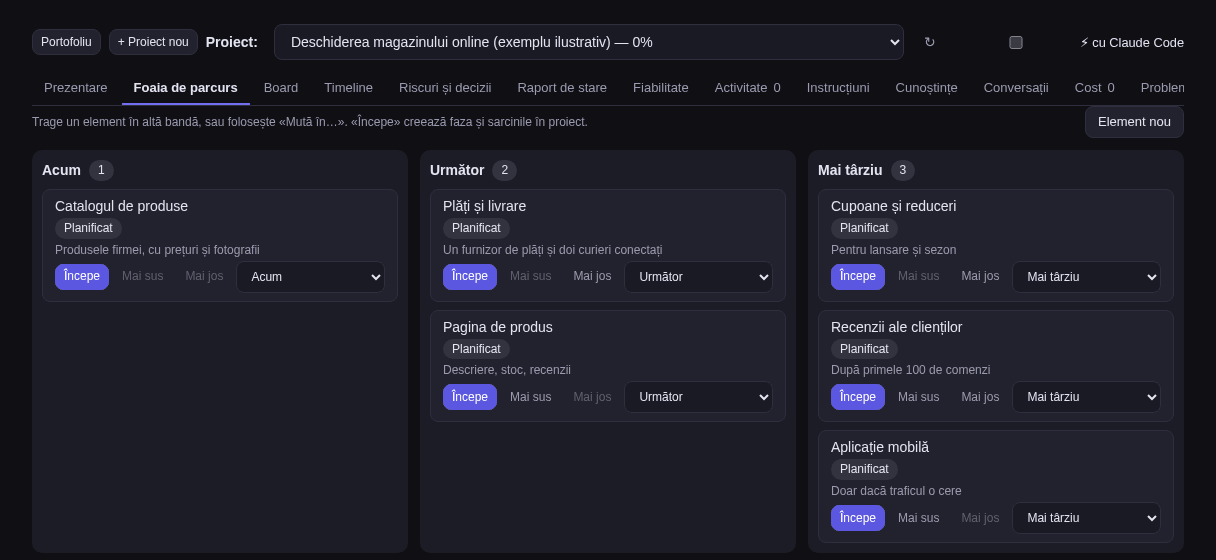Open the Conversații tab
1216x560 pixels.
(x=1016, y=87)
